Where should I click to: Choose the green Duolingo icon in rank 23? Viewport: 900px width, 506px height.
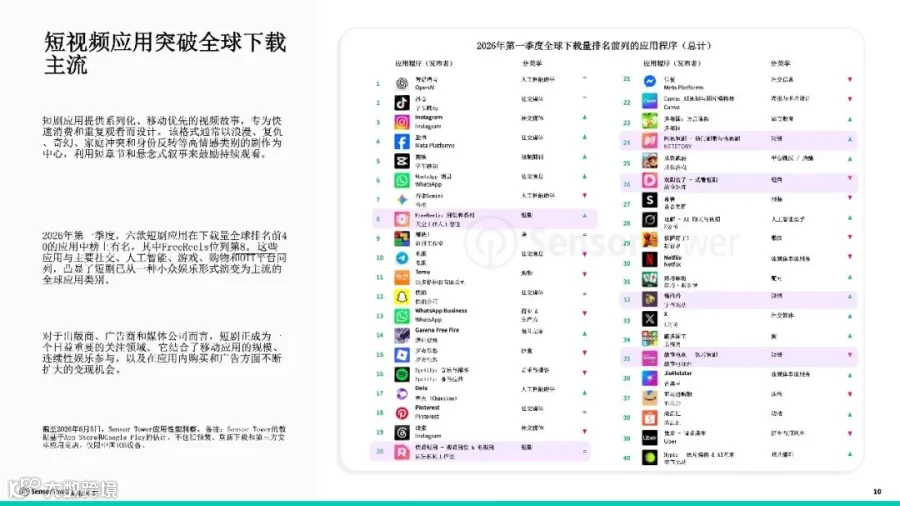click(650, 121)
